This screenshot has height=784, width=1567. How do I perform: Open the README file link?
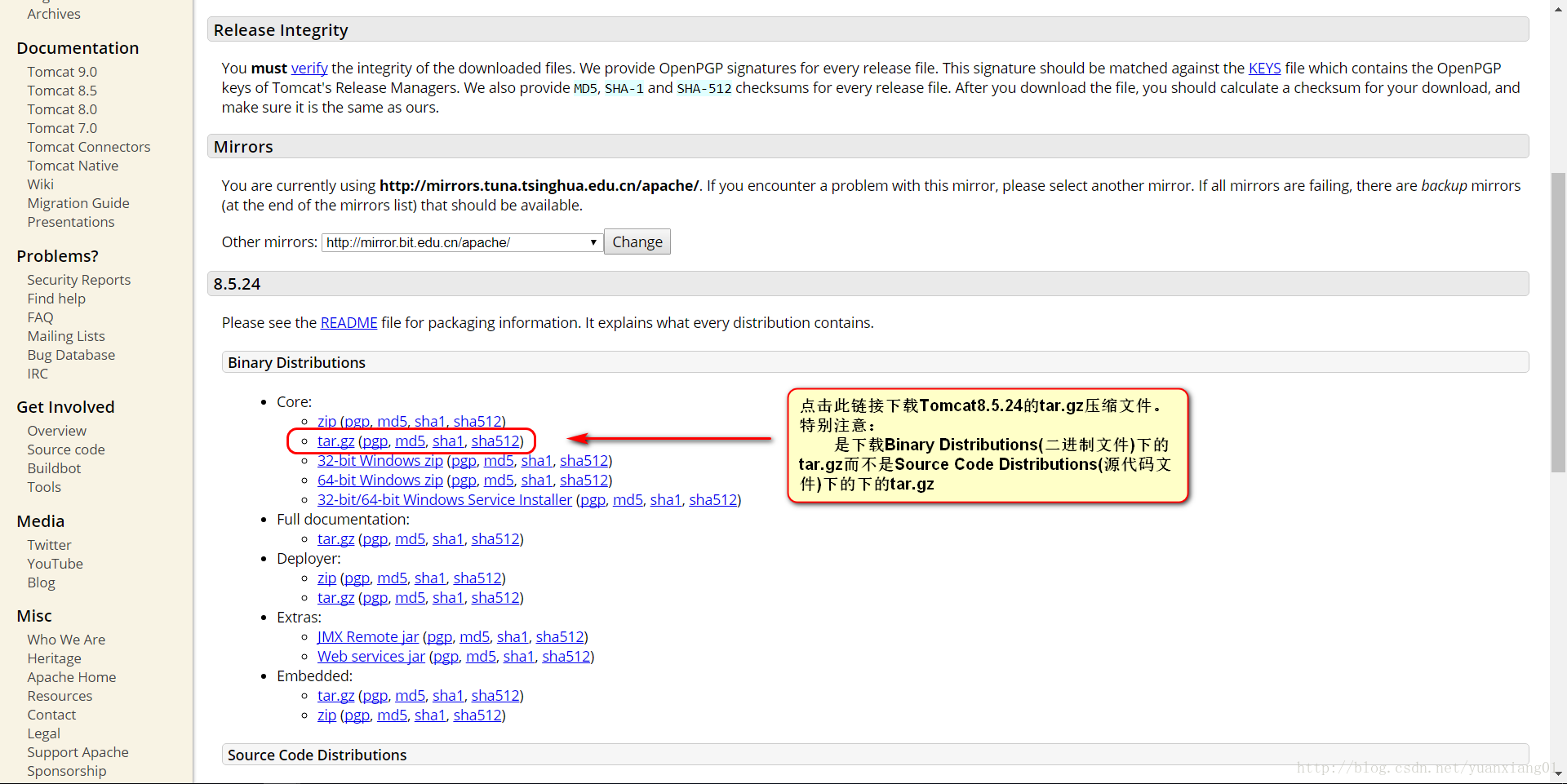click(348, 323)
